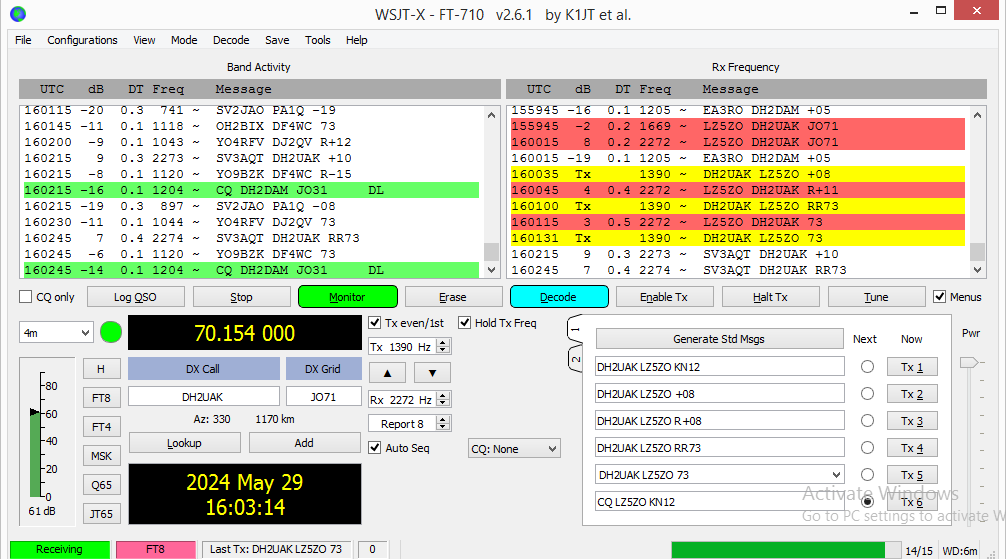
Task: Click the DX Call input field
Action: [x=203, y=397]
